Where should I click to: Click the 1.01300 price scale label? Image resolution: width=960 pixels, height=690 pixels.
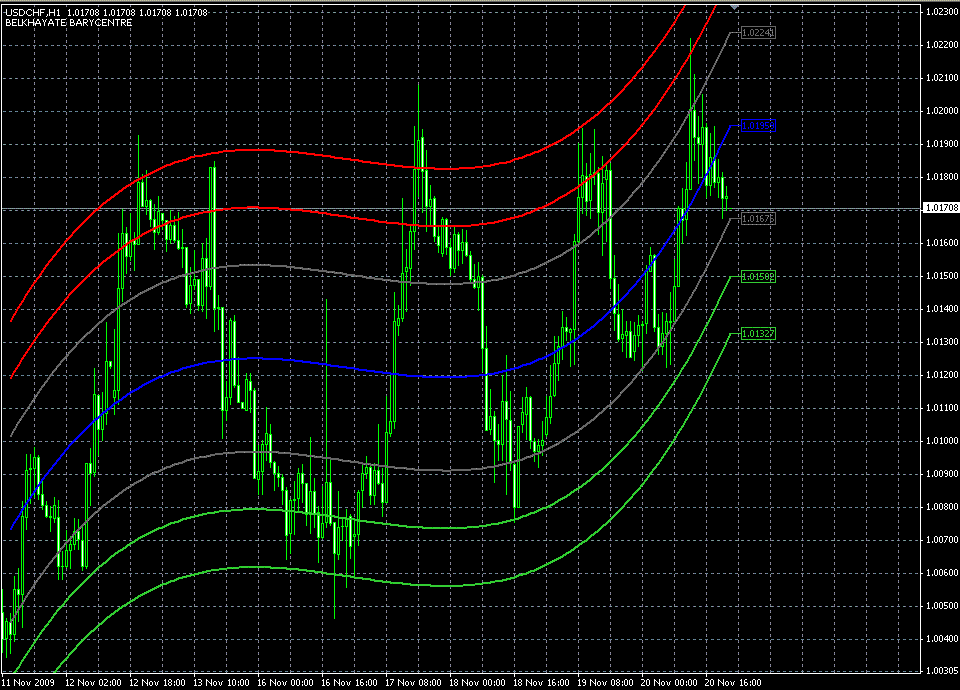942,342
